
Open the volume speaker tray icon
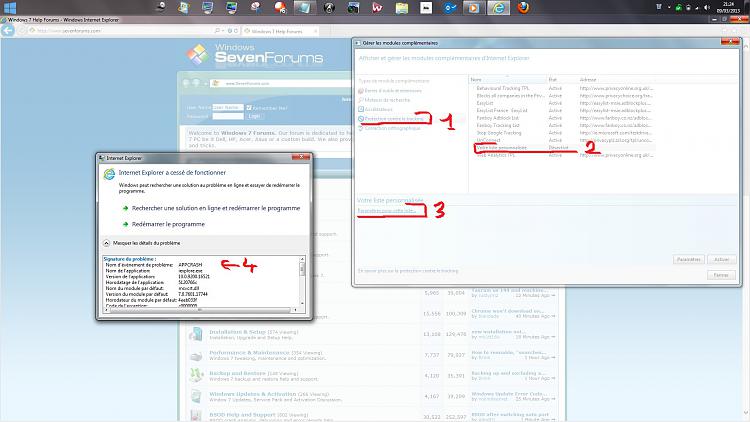(706, 7)
